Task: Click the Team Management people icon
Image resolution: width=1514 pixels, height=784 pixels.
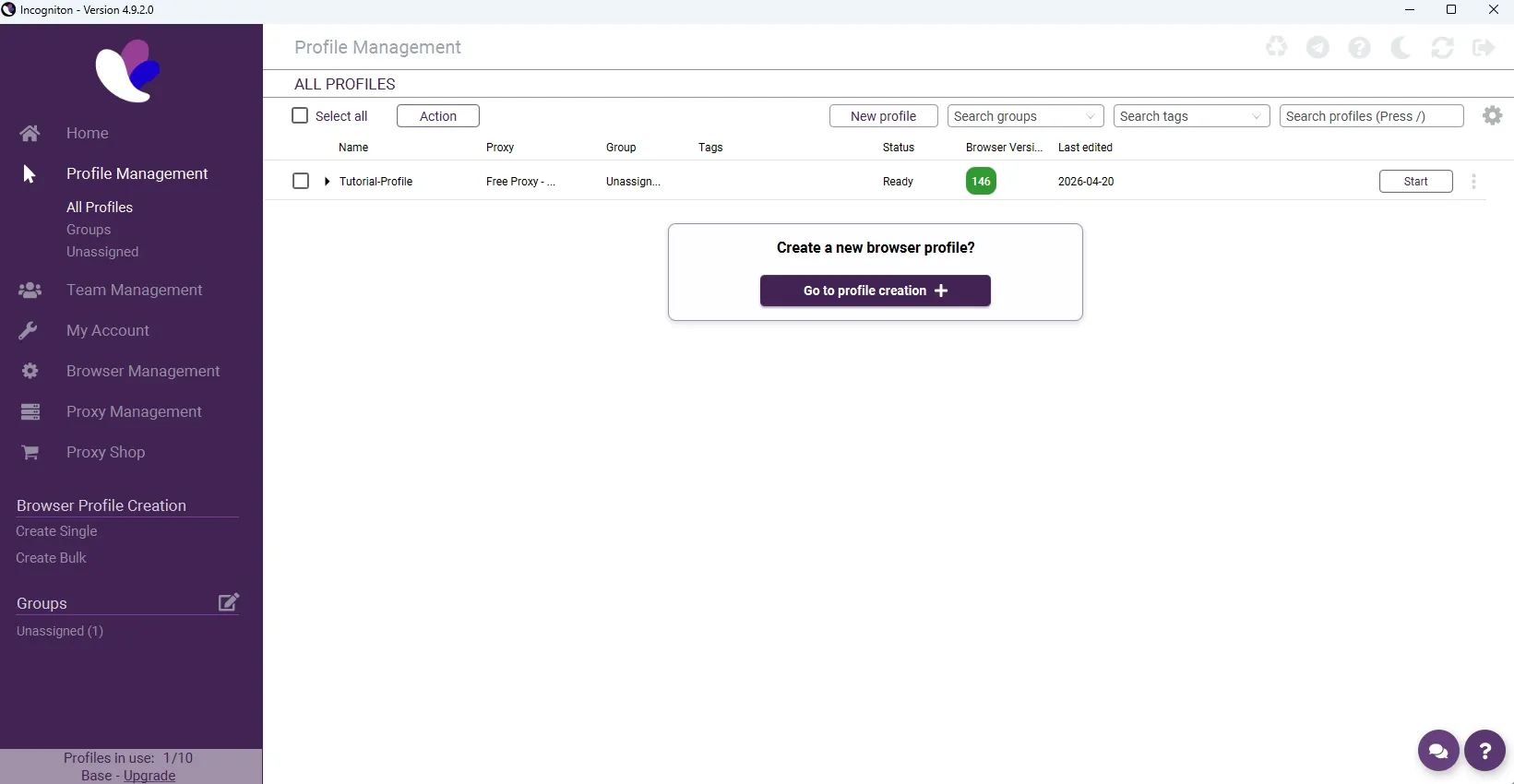Action: 30,290
